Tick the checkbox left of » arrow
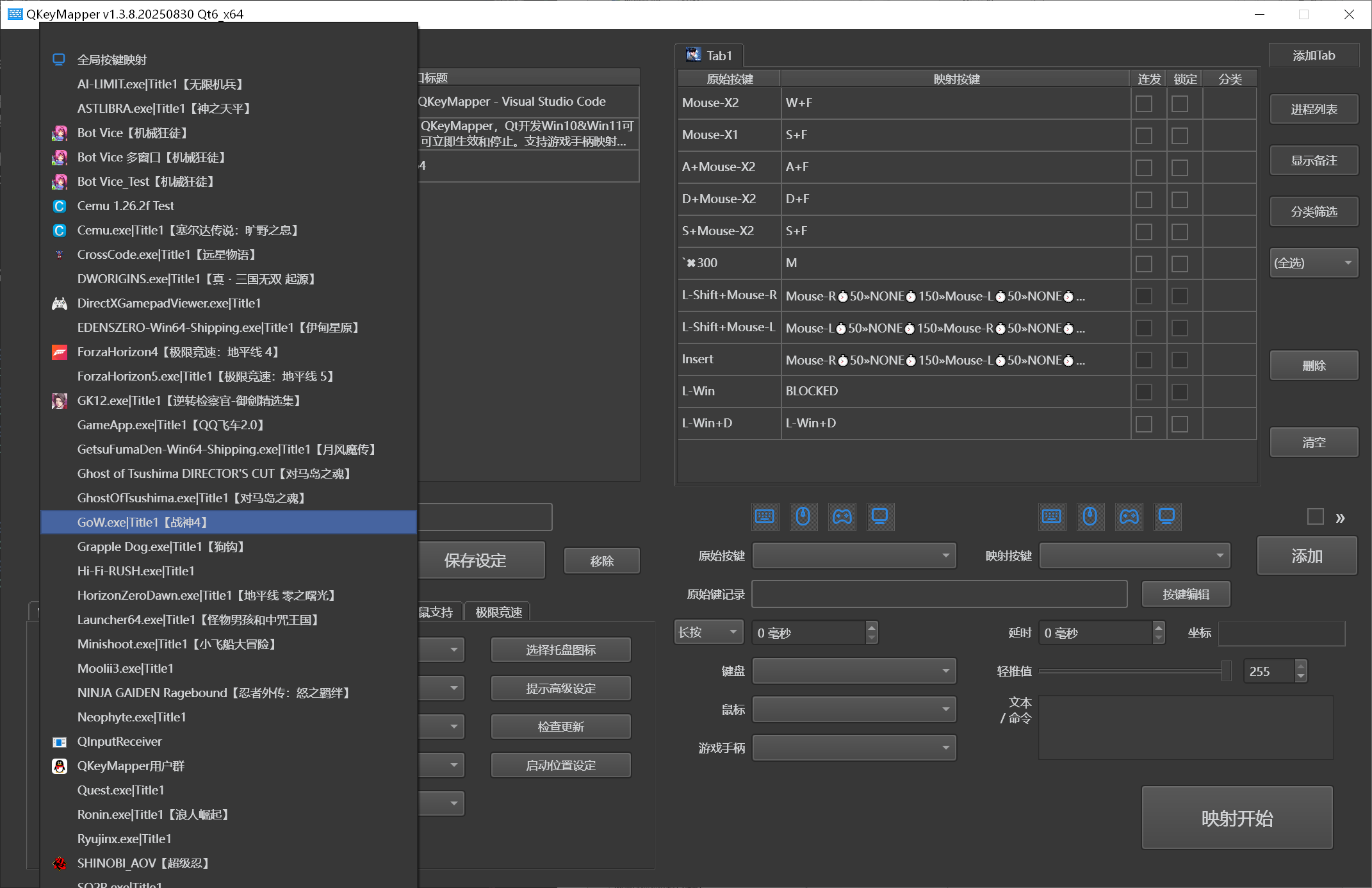This screenshot has height=888, width=1372. click(1315, 516)
